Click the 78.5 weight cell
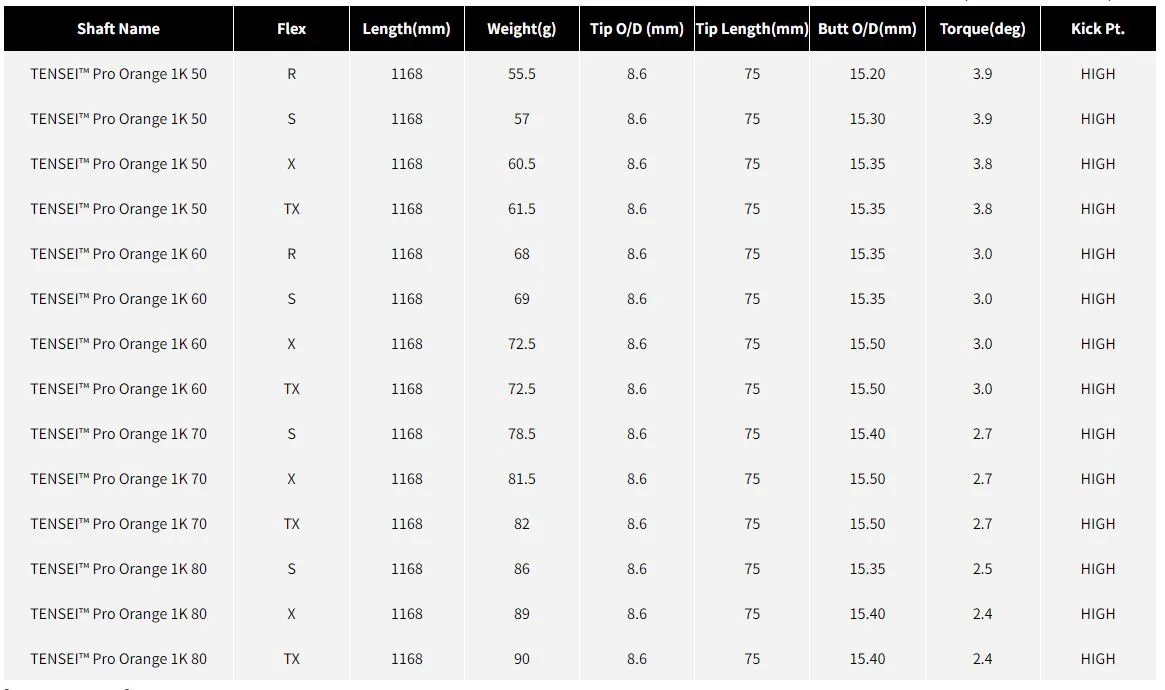The image size is (1165, 690). [x=522, y=434]
